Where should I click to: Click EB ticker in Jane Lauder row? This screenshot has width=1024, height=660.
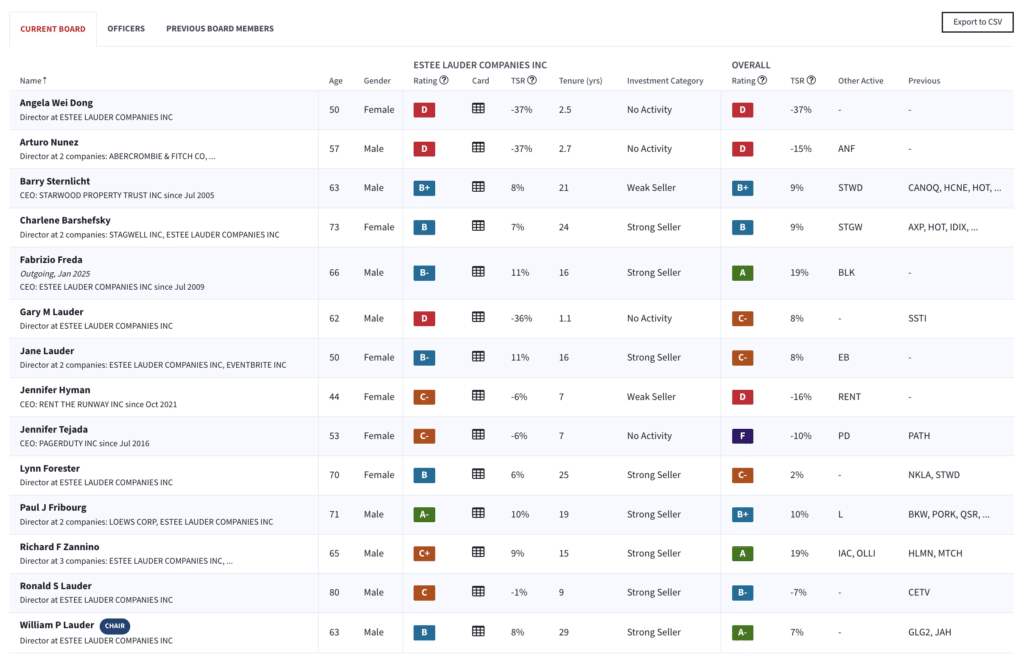coord(844,358)
